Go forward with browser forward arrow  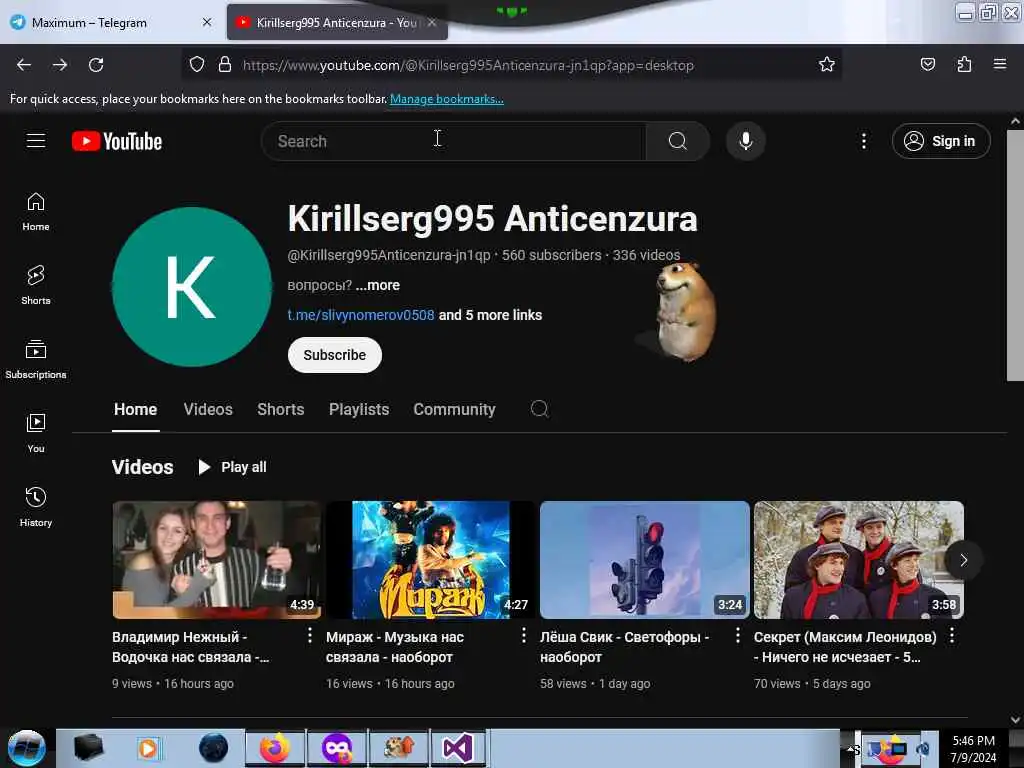click(60, 65)
